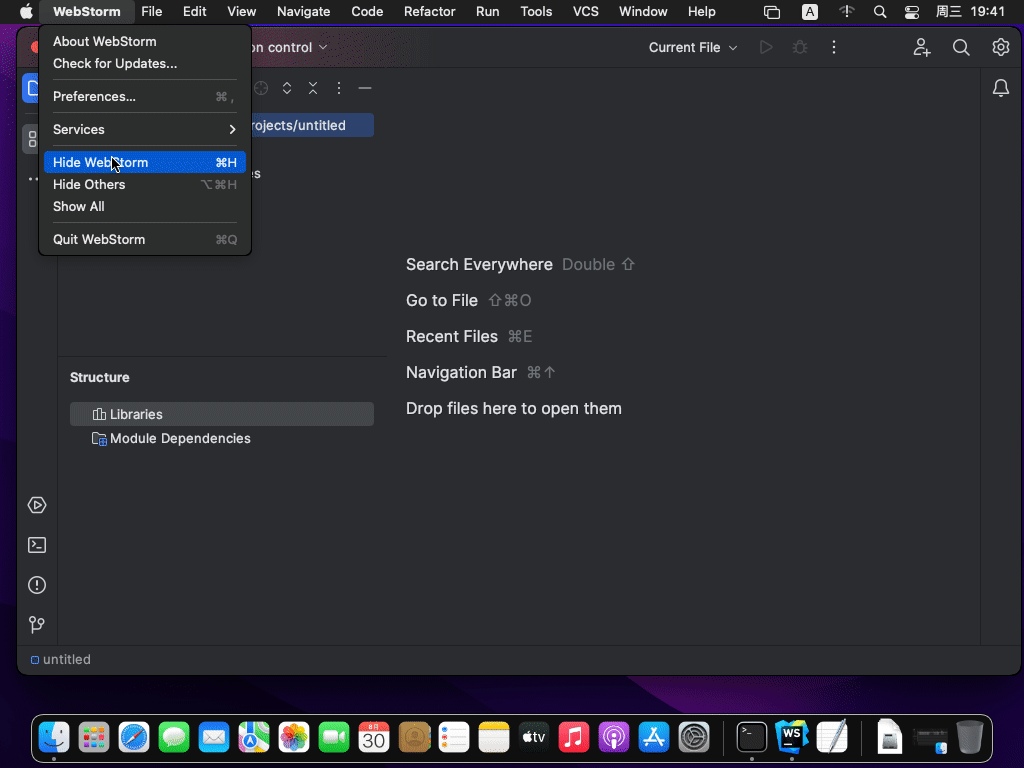Viewport: 1024px width, 768px height.
Task: Click the Select Opened File target icon
Action: pyautogui.click(x=261, y=88)
